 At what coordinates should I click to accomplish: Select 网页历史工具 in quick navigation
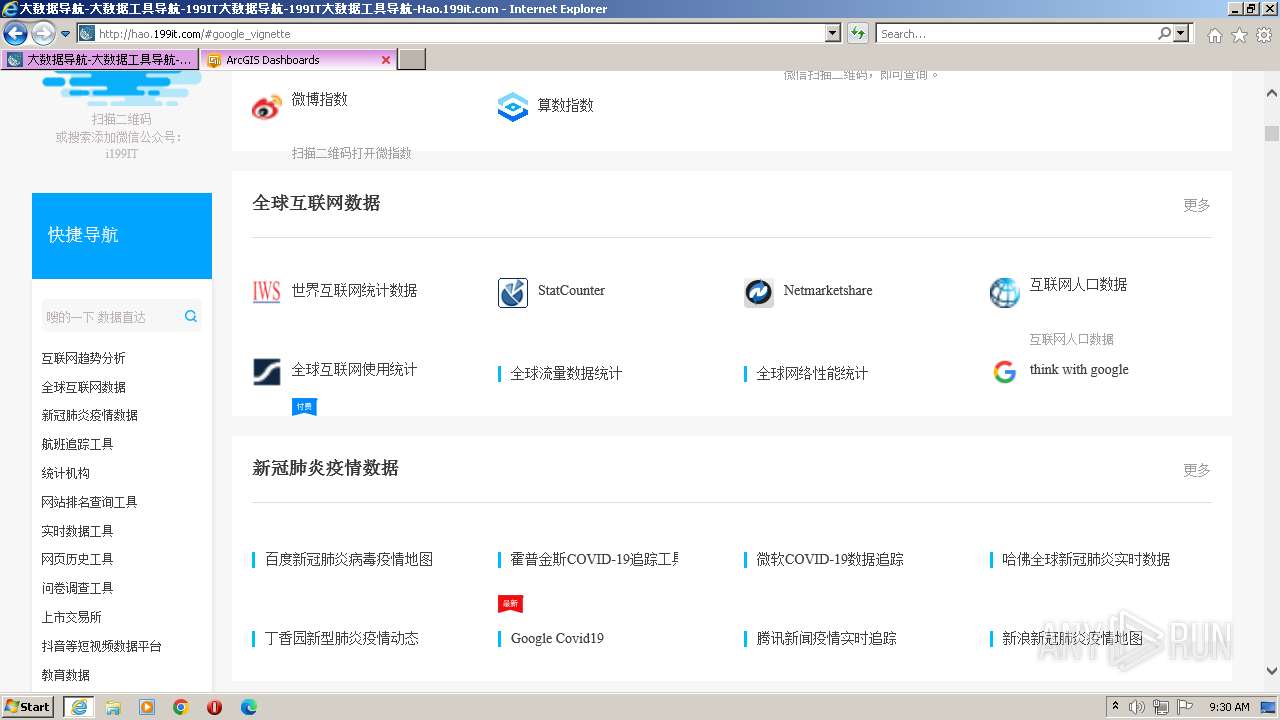[x=77, y=559]
